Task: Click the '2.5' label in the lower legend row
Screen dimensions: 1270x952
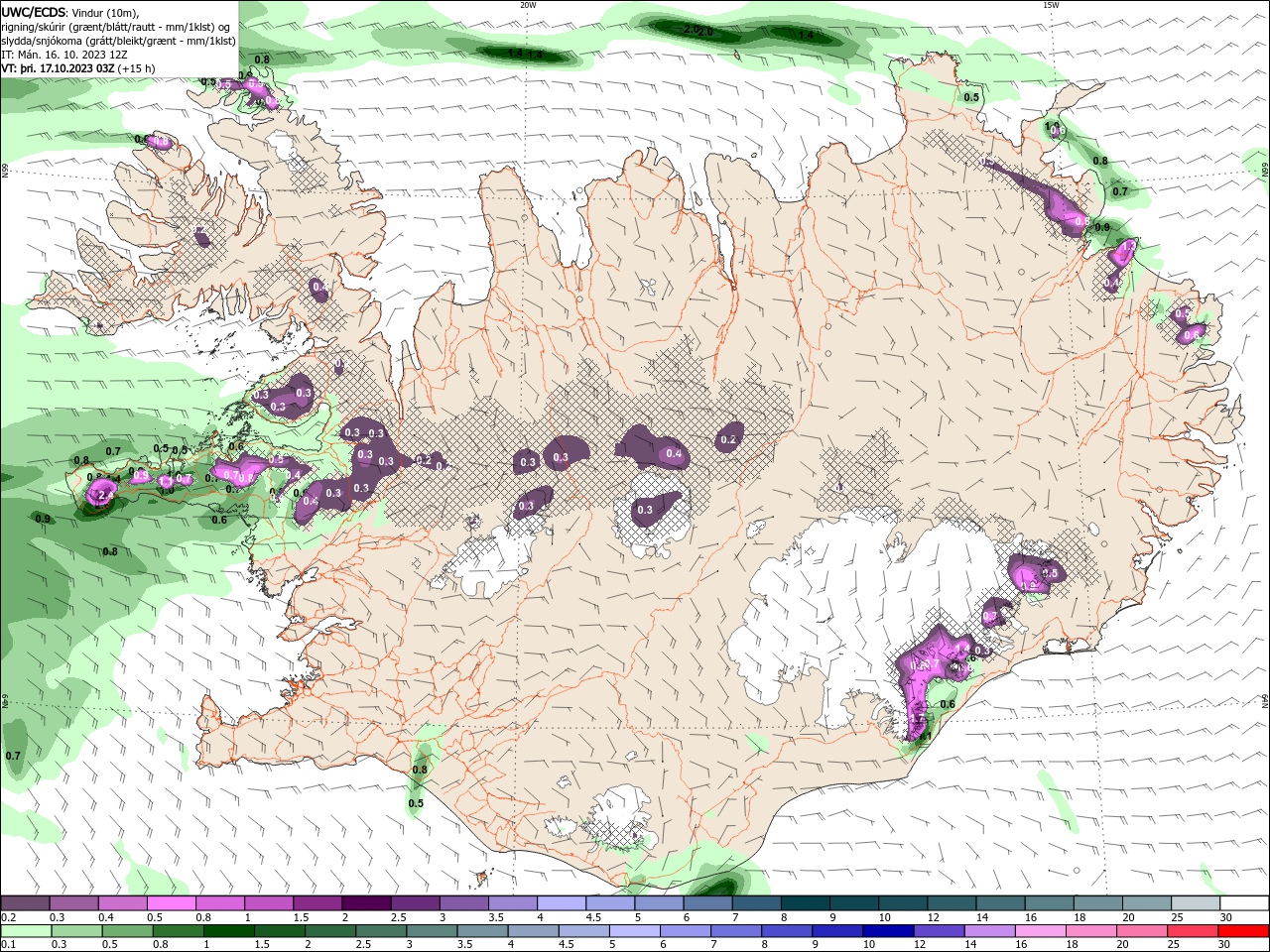Action: [363, 945]
